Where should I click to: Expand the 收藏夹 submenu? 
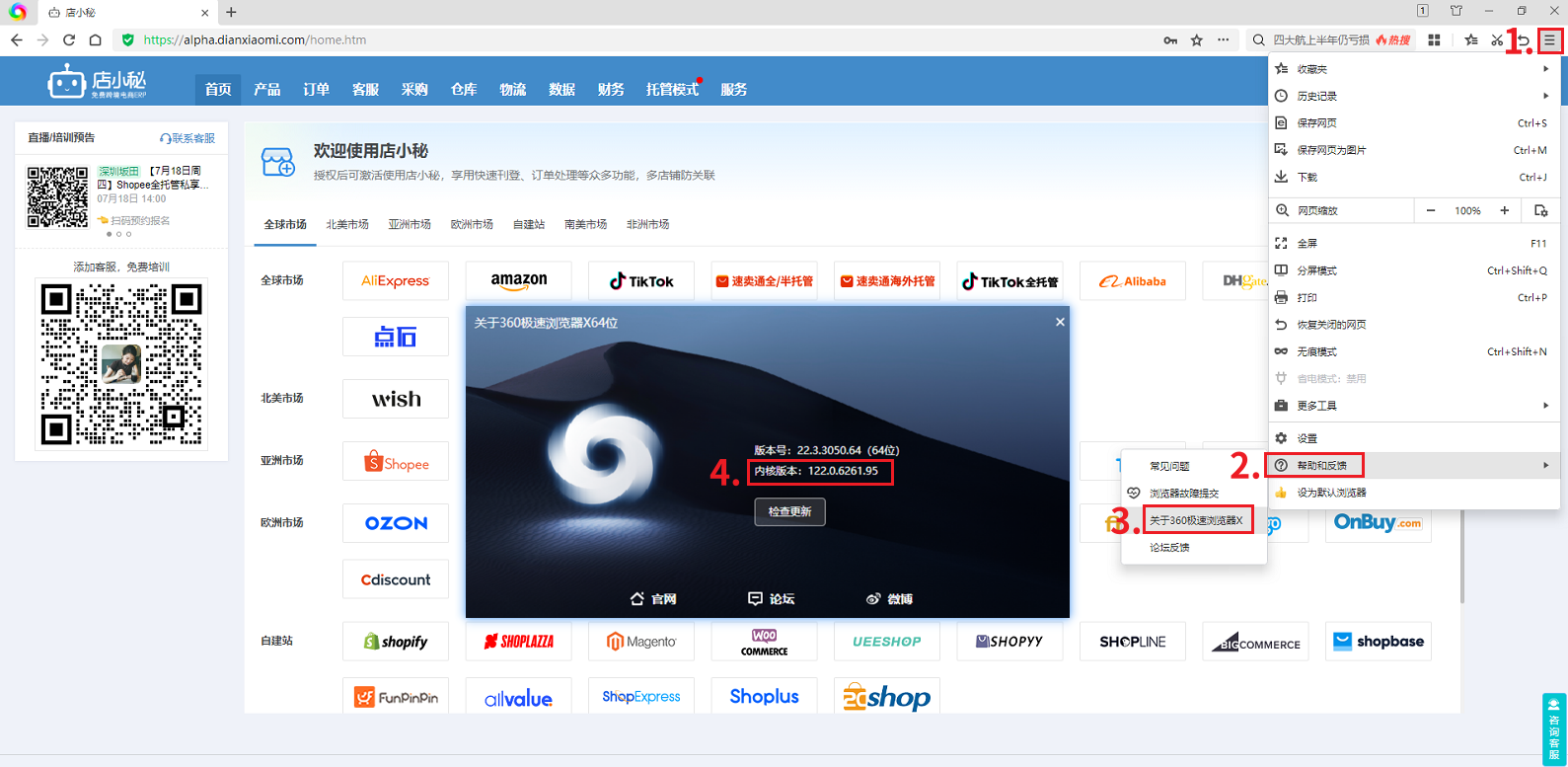tap(1413, 69)
